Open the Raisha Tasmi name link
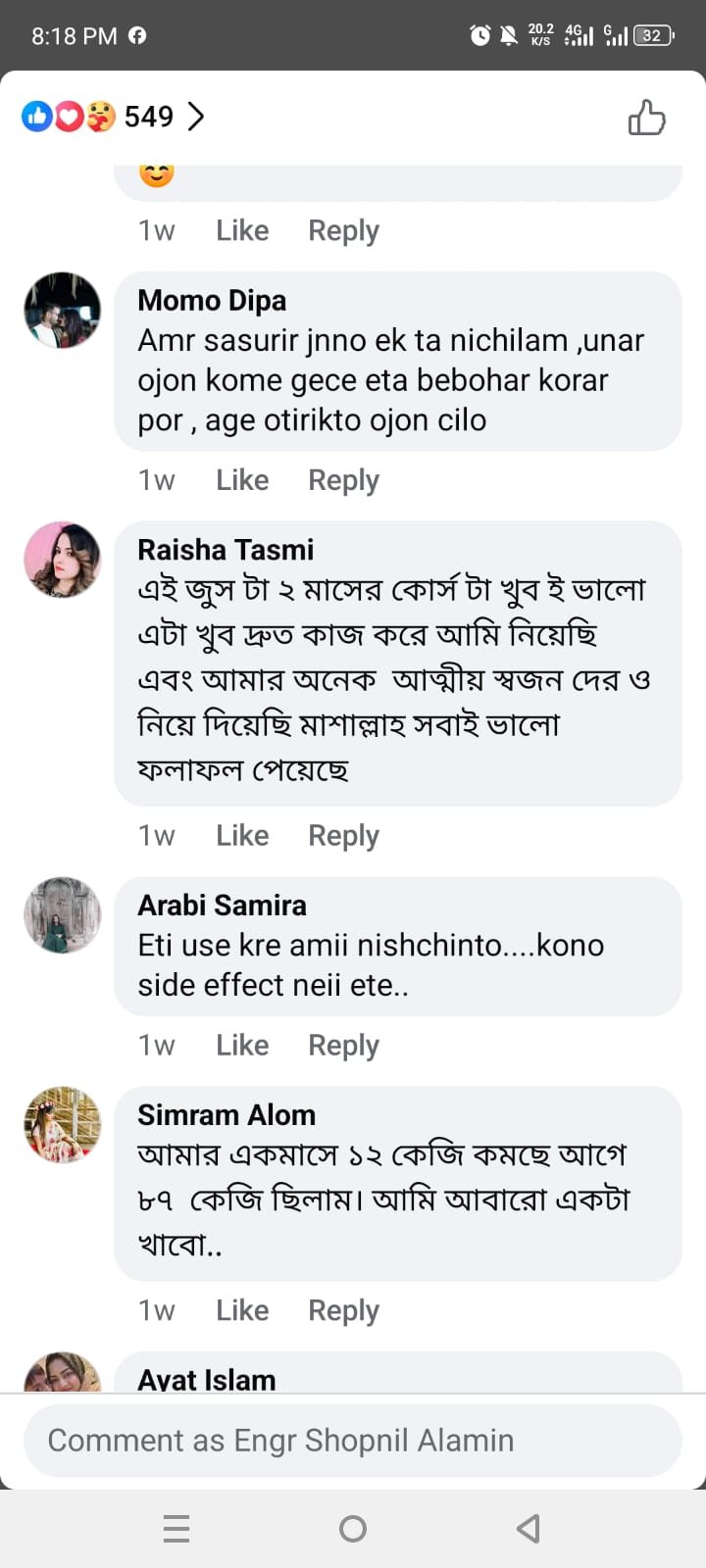This screenshot has height=1568, width=706. [226, 550]
